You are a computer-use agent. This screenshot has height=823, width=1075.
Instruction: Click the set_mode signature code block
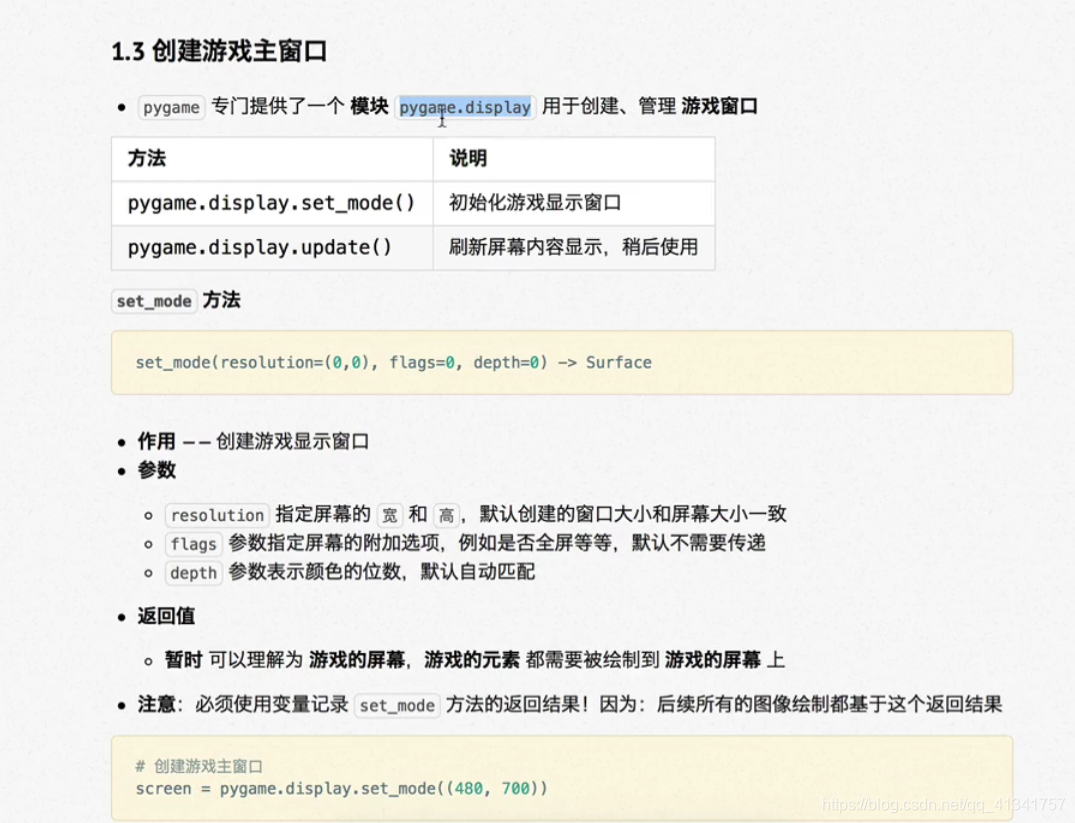pyautogui.click(x=390, y=362)
